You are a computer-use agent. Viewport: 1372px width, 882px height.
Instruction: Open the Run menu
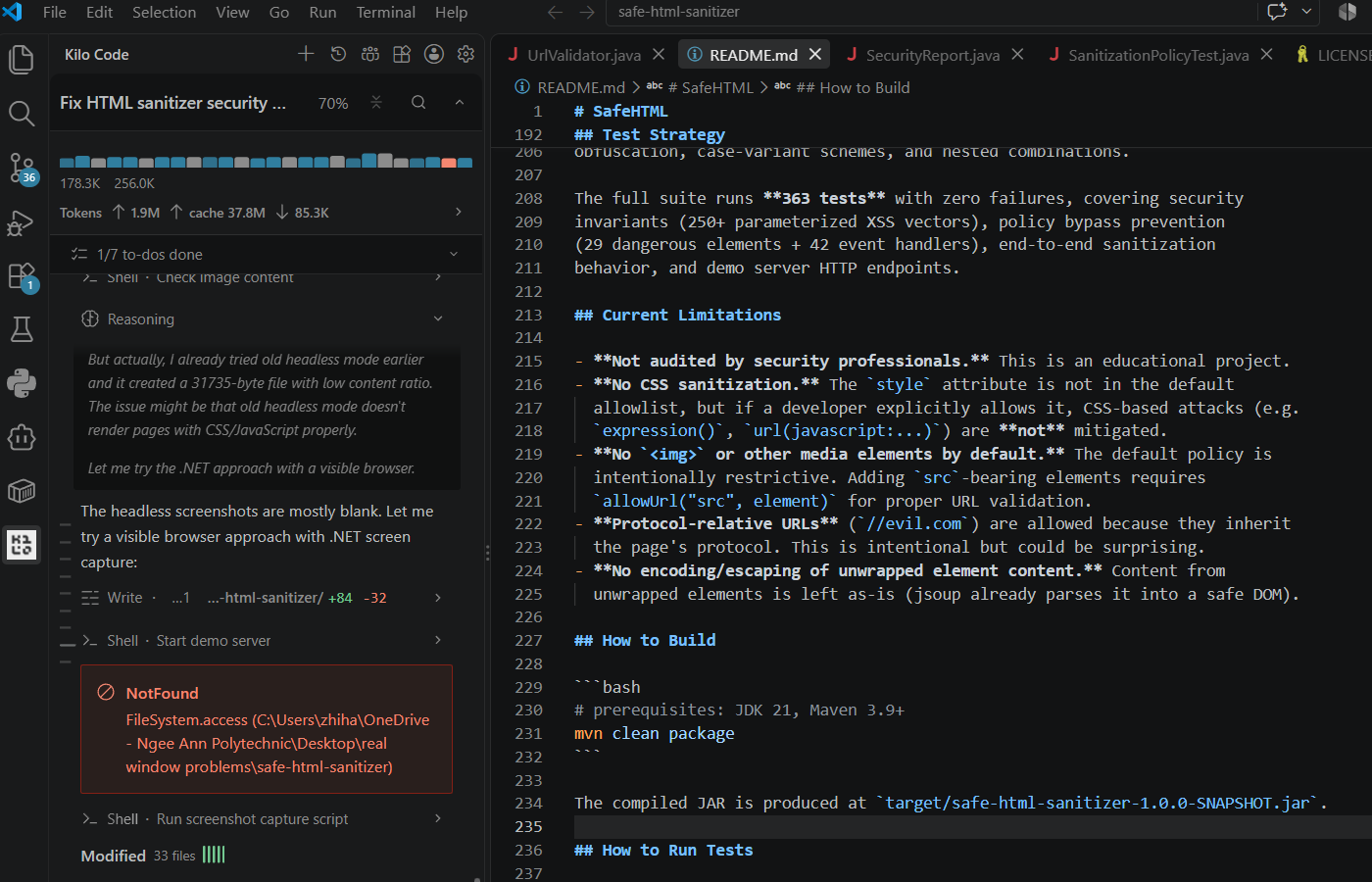click(x=322, y=12)
